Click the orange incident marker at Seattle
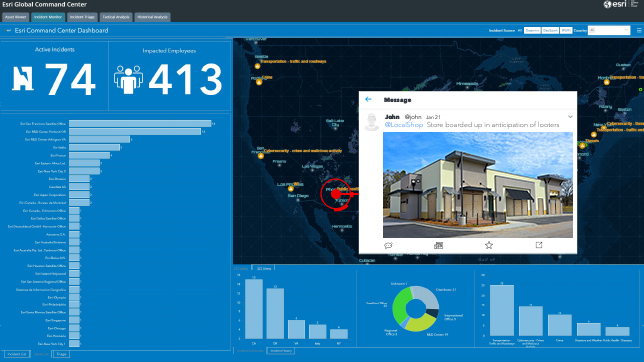Screen dimensions: 644x362 coord(257,66)
